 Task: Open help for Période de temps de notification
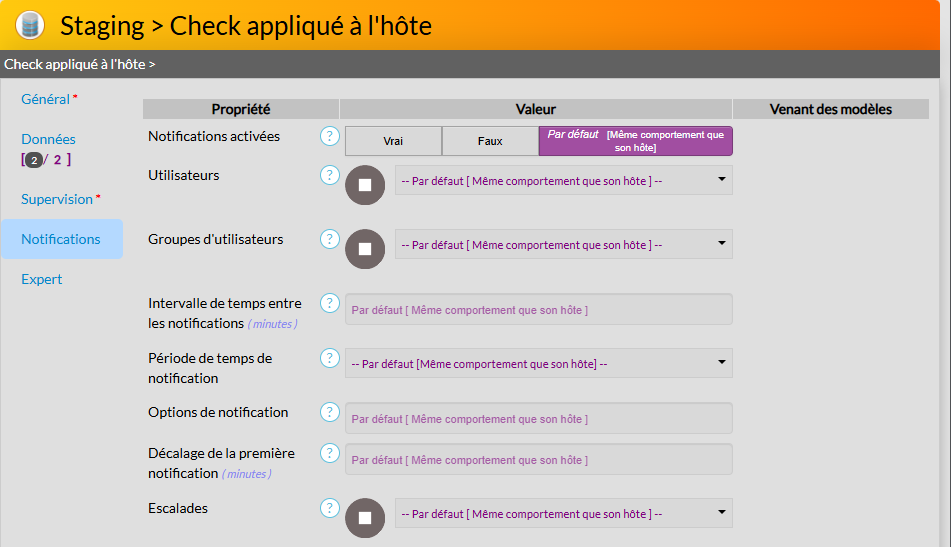point(330,358)
